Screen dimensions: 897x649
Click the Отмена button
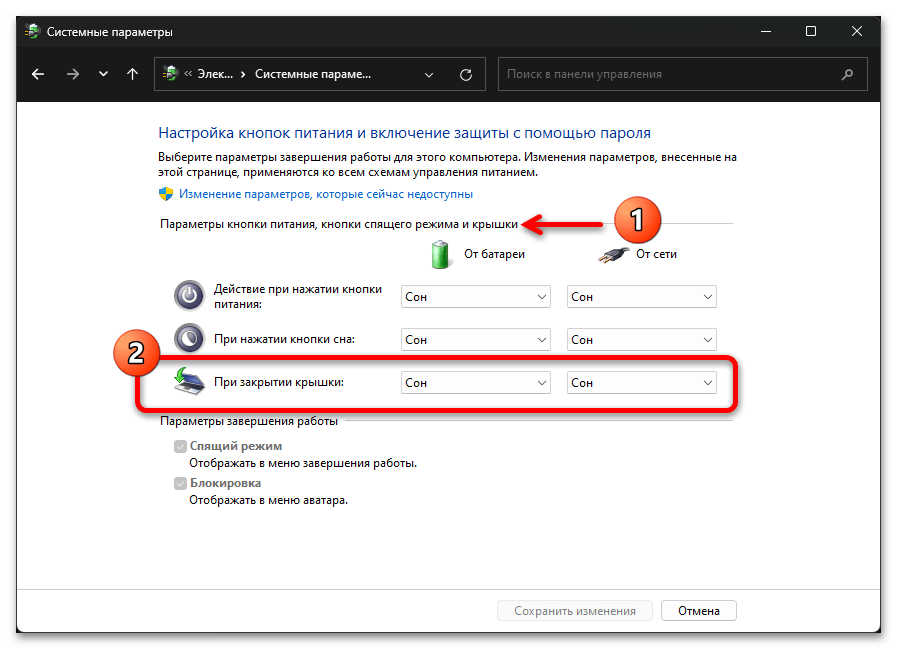point(698,611)
